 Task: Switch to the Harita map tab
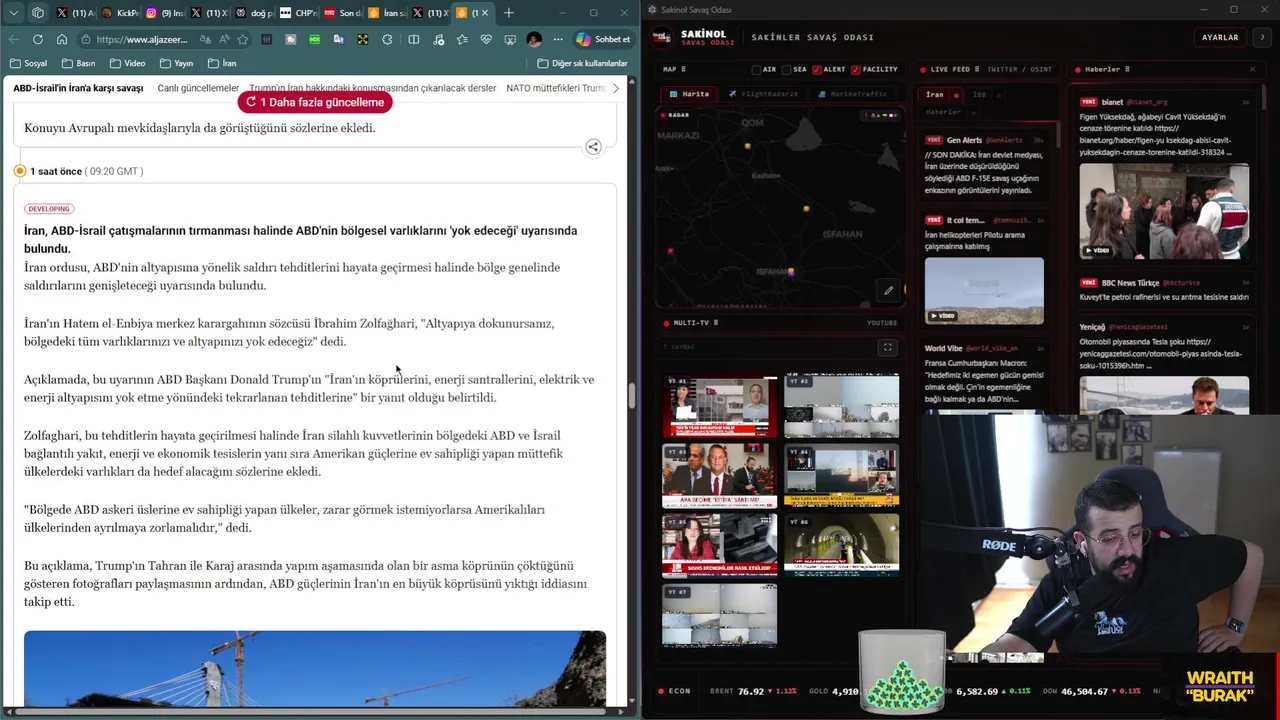[x=689, y=94]
